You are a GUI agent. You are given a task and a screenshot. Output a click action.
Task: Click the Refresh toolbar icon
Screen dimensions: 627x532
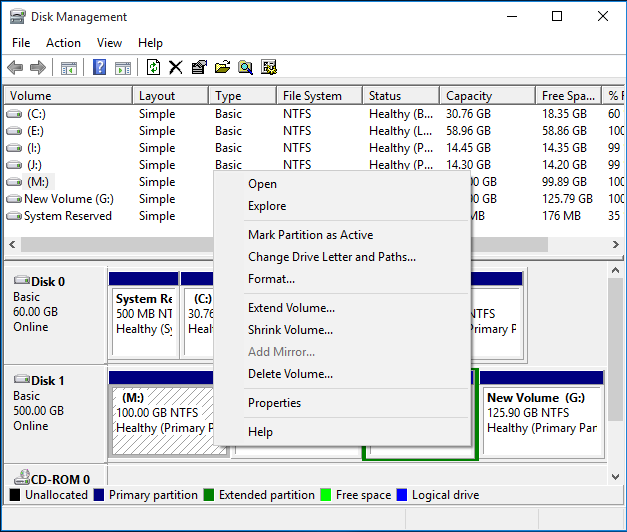click(x=153, y=67)
